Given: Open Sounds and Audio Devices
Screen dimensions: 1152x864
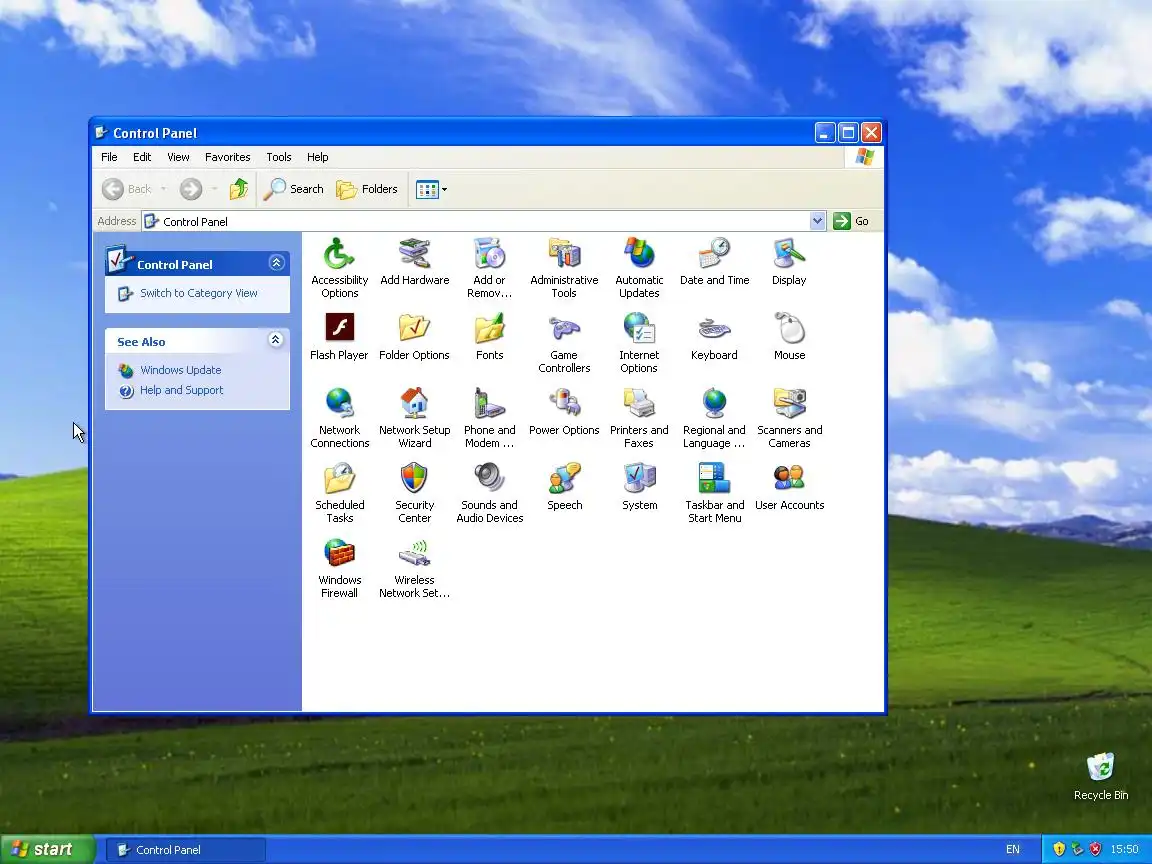Looking at the screenshot, I should 489,492.
